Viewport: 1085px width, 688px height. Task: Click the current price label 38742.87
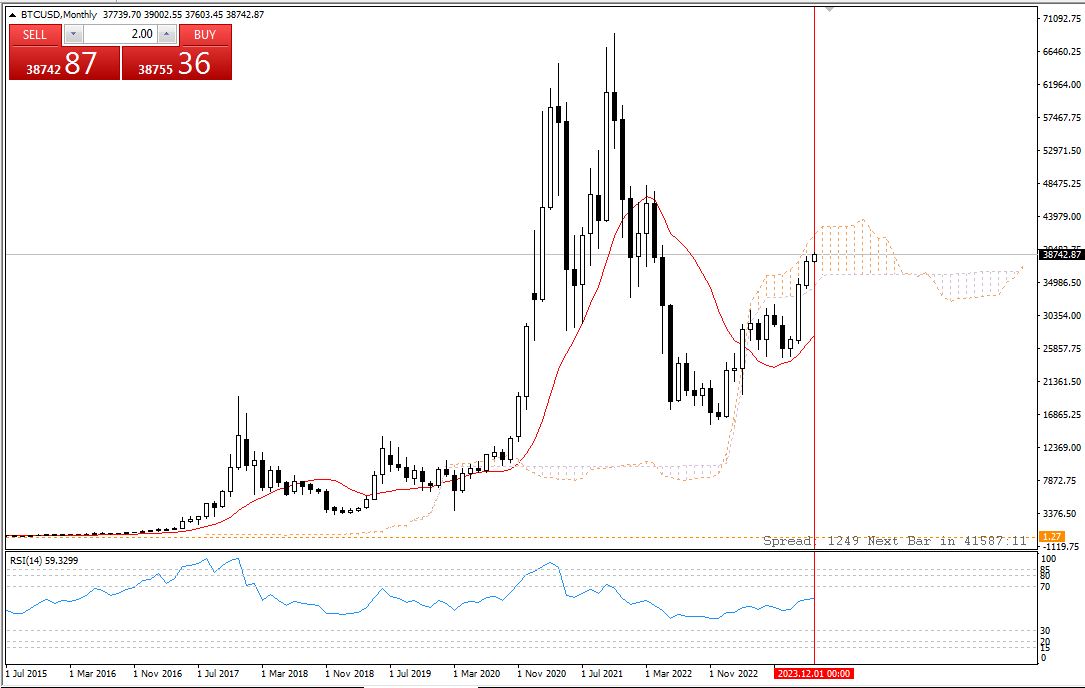click(x=1061, y=255)
